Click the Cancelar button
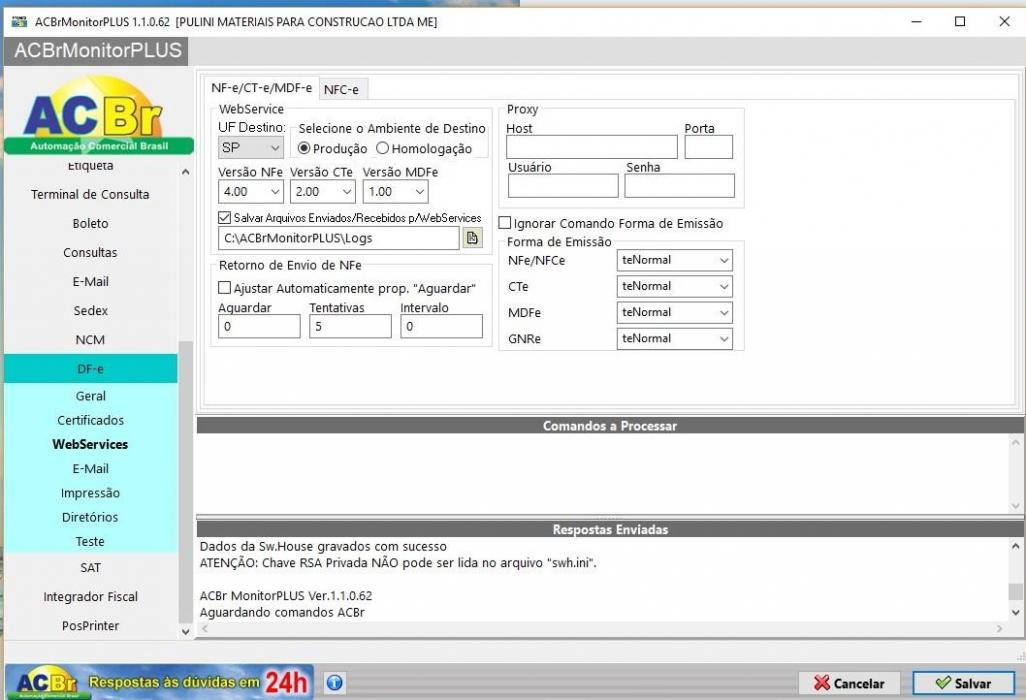Screen dimensions: 1026x700 [x=849, y=683]
